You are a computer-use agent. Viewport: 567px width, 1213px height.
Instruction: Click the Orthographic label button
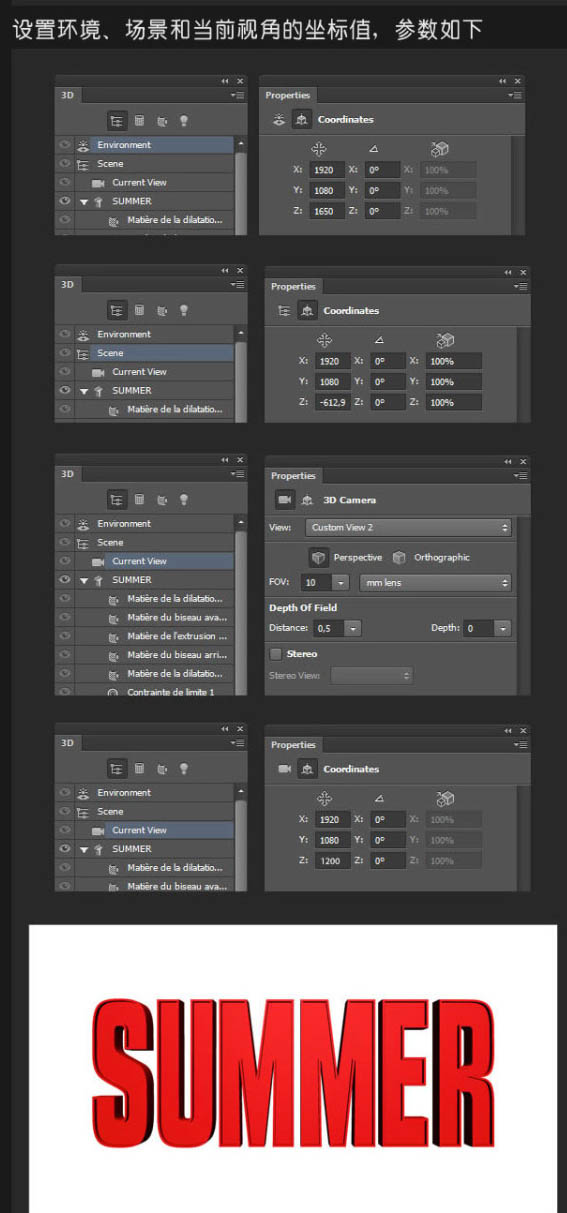442,558
